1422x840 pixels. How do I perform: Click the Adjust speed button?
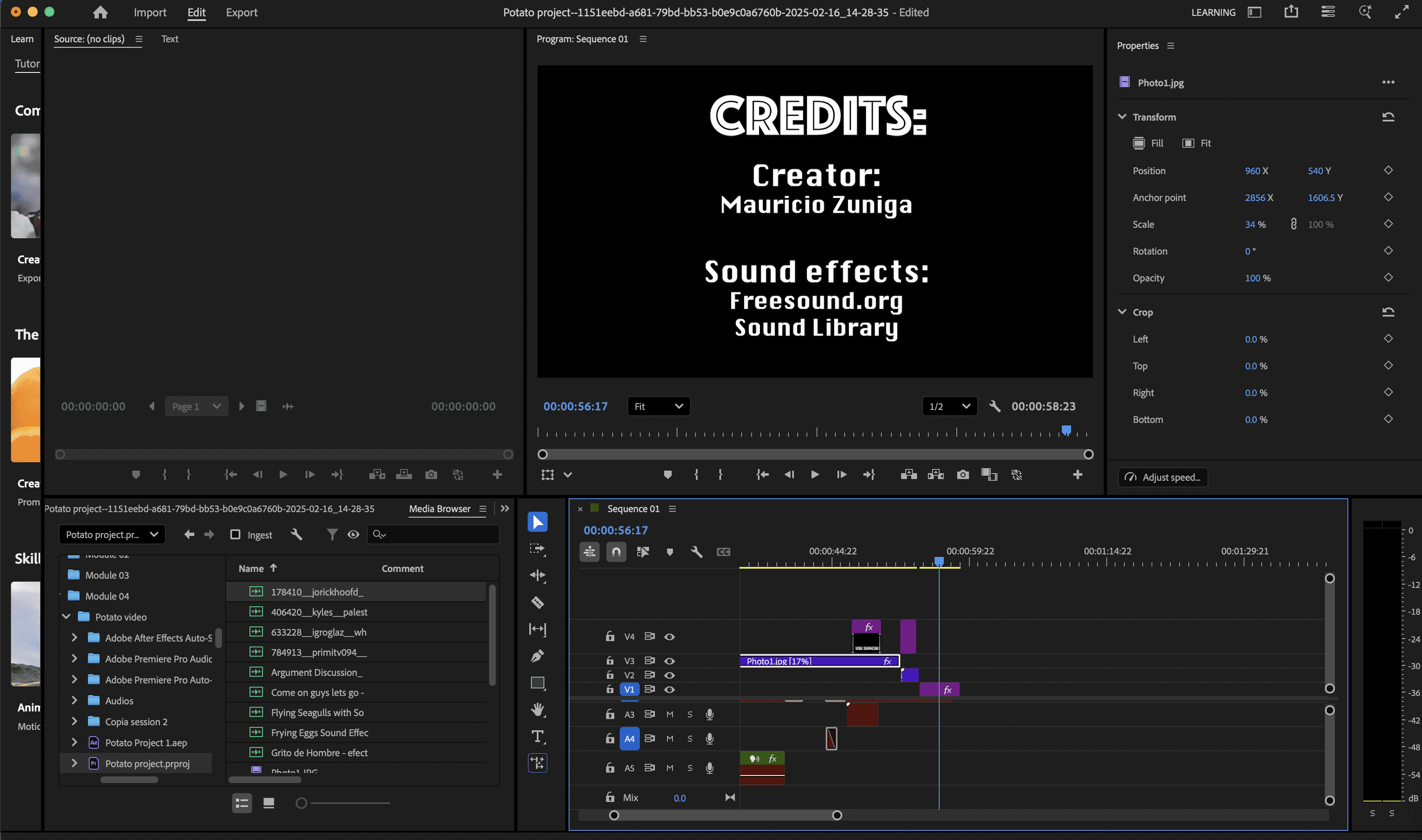coord(1163,477)
